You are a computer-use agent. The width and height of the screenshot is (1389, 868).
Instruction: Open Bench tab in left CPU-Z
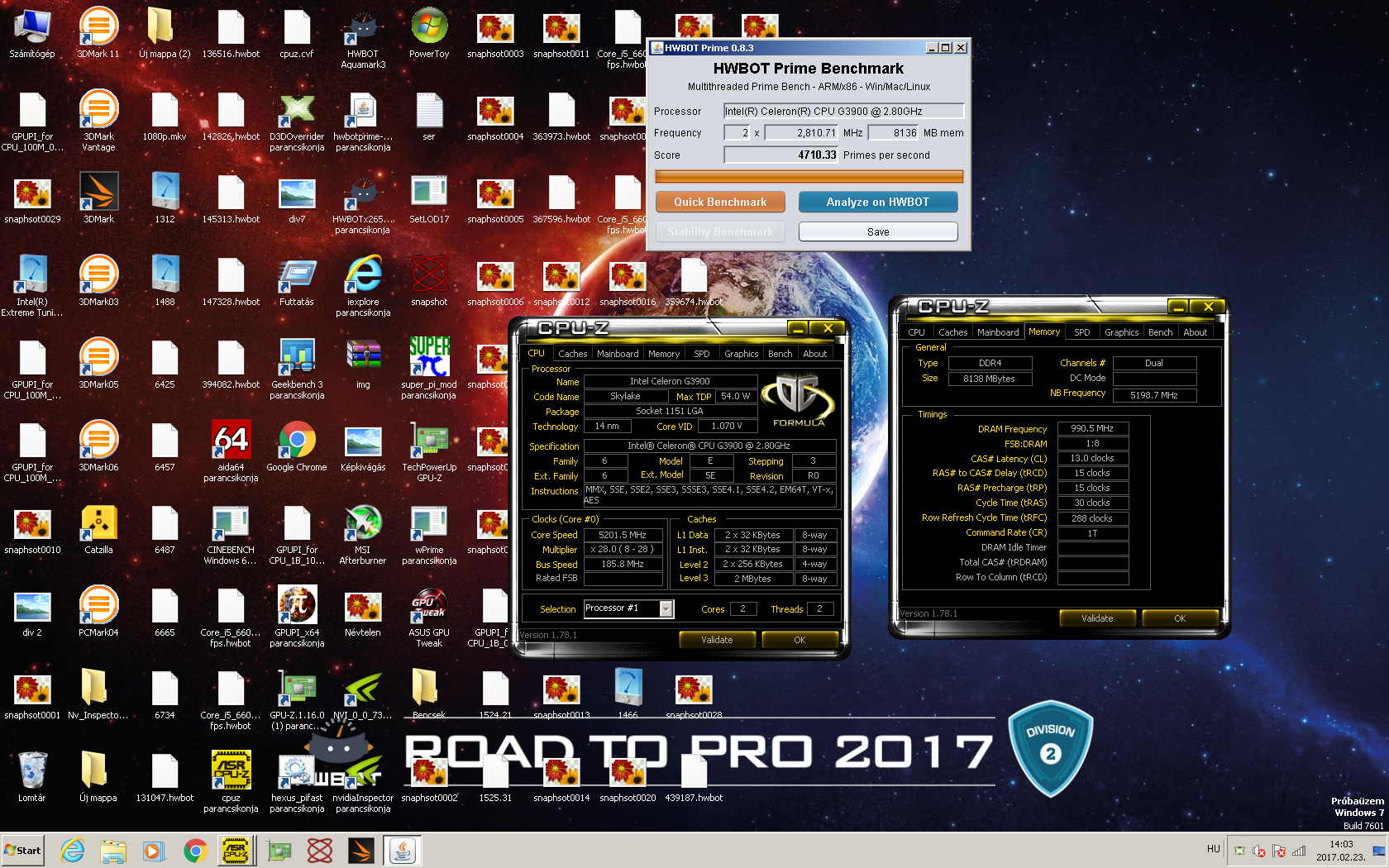tap(780, 354)
